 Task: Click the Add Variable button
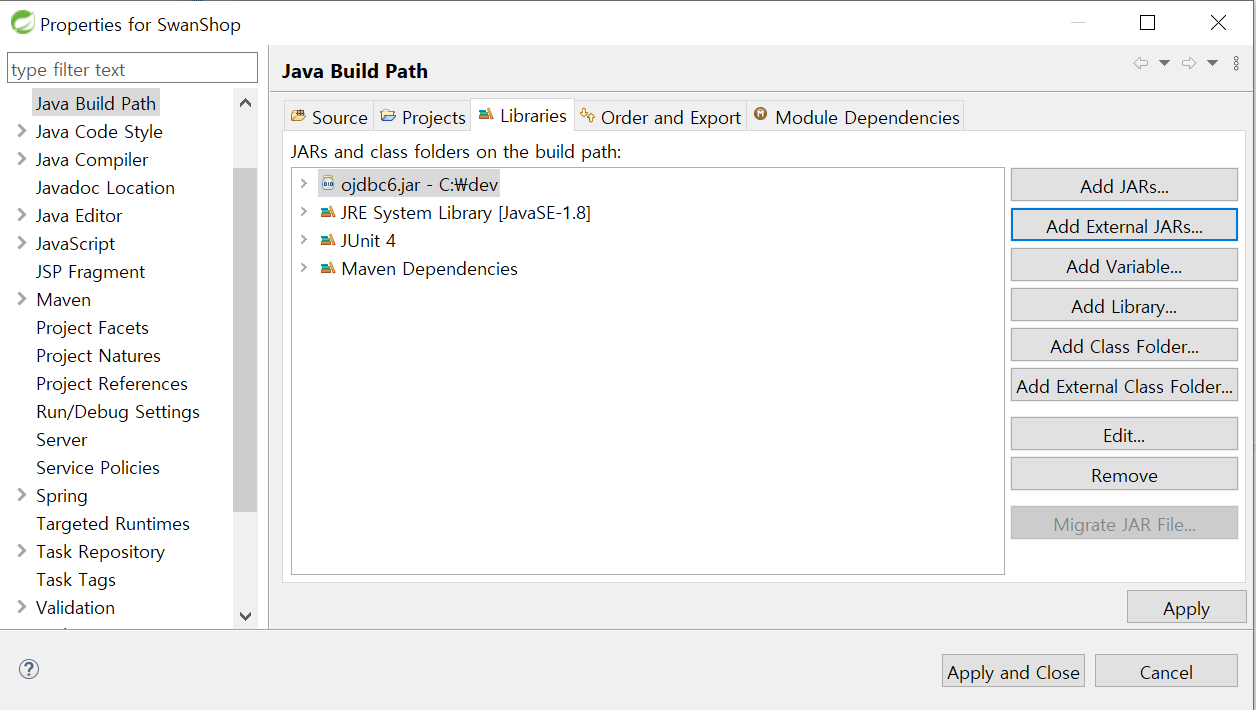point(1124,265)
